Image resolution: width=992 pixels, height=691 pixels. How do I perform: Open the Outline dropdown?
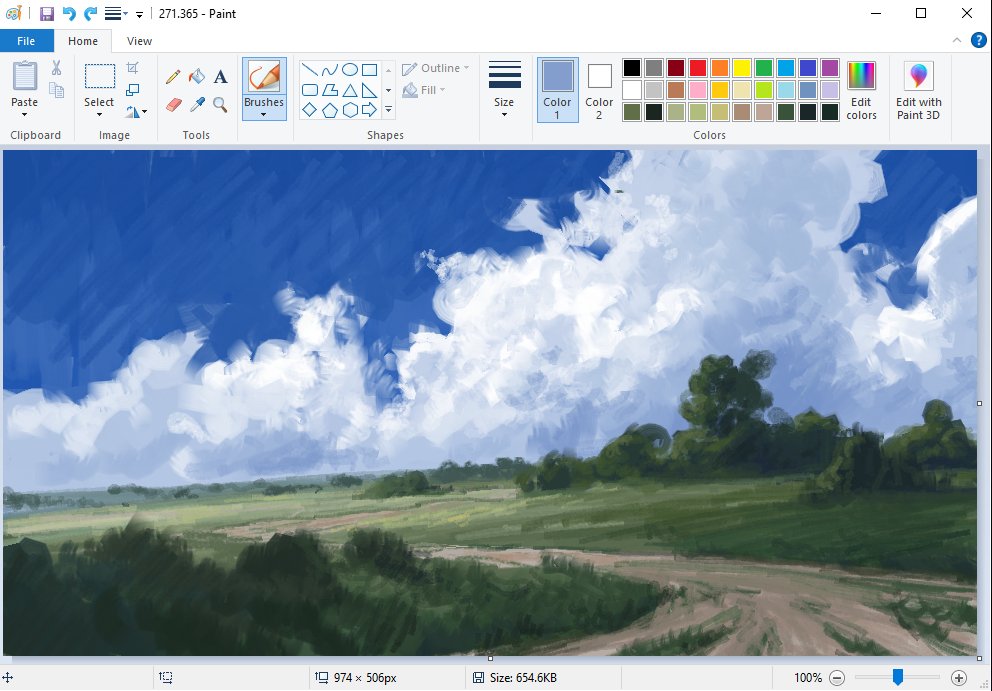tap(436, 68)
